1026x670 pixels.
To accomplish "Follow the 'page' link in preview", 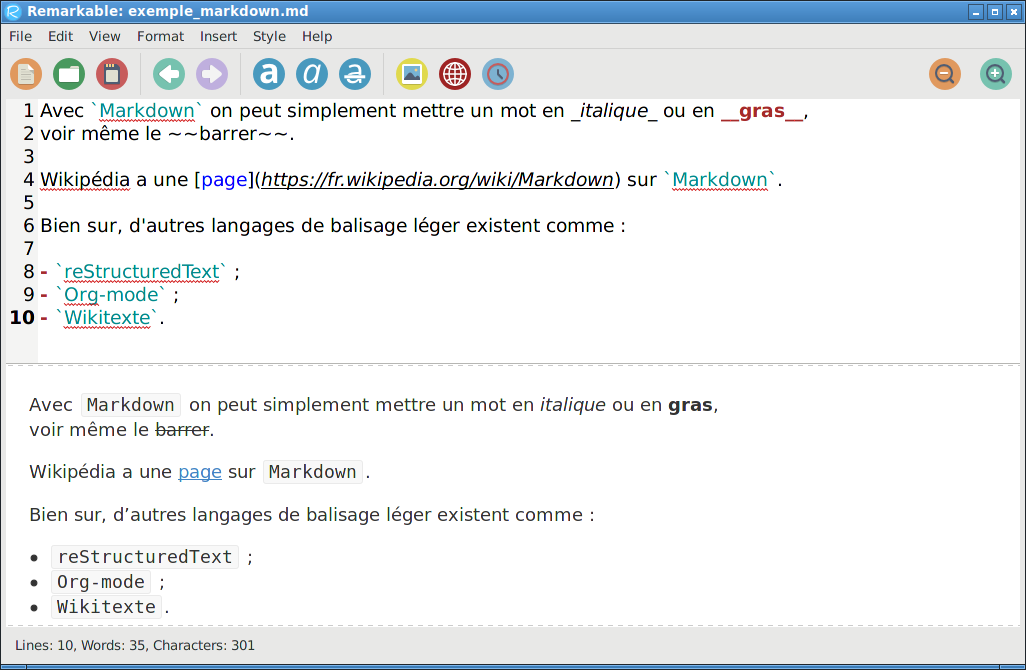I will pyautogui.click(x=200, y=472).
